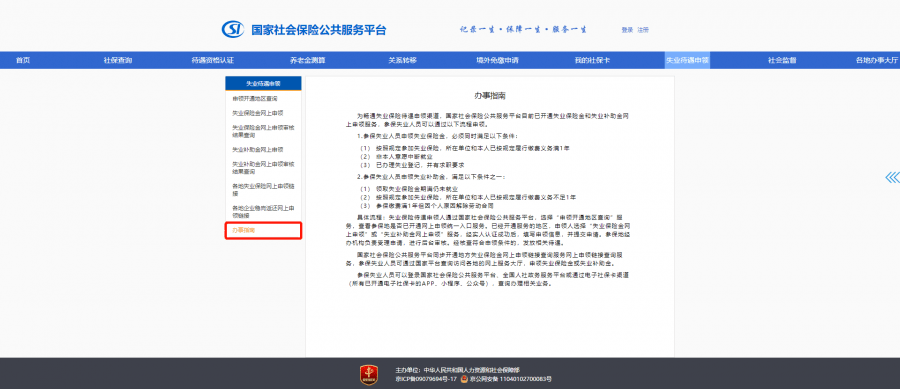Click the line 1.参保失业人员申领失业保险金

(x=437, y=136)
